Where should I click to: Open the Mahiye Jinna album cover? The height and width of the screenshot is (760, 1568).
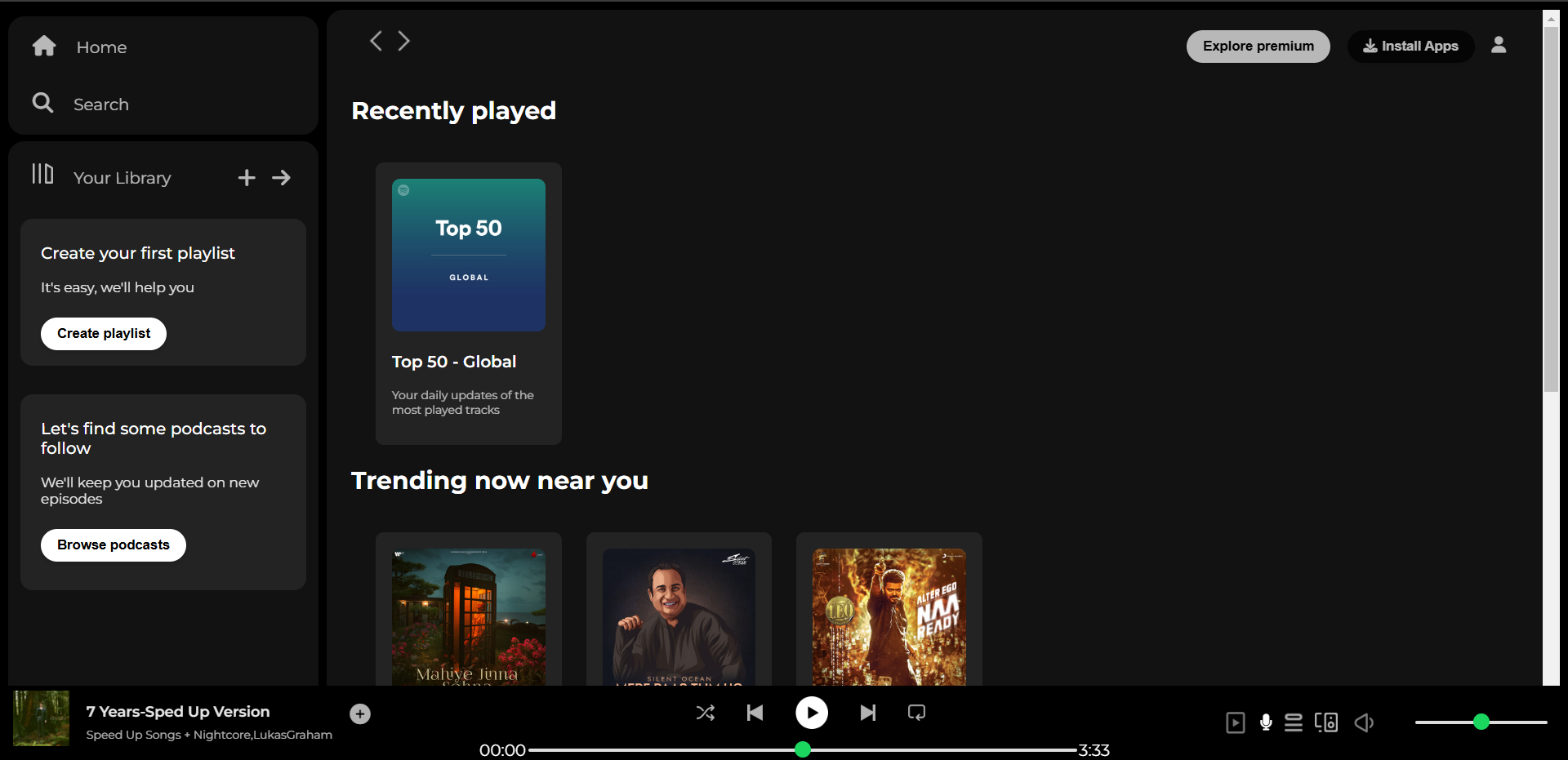(x=469, y=617)
